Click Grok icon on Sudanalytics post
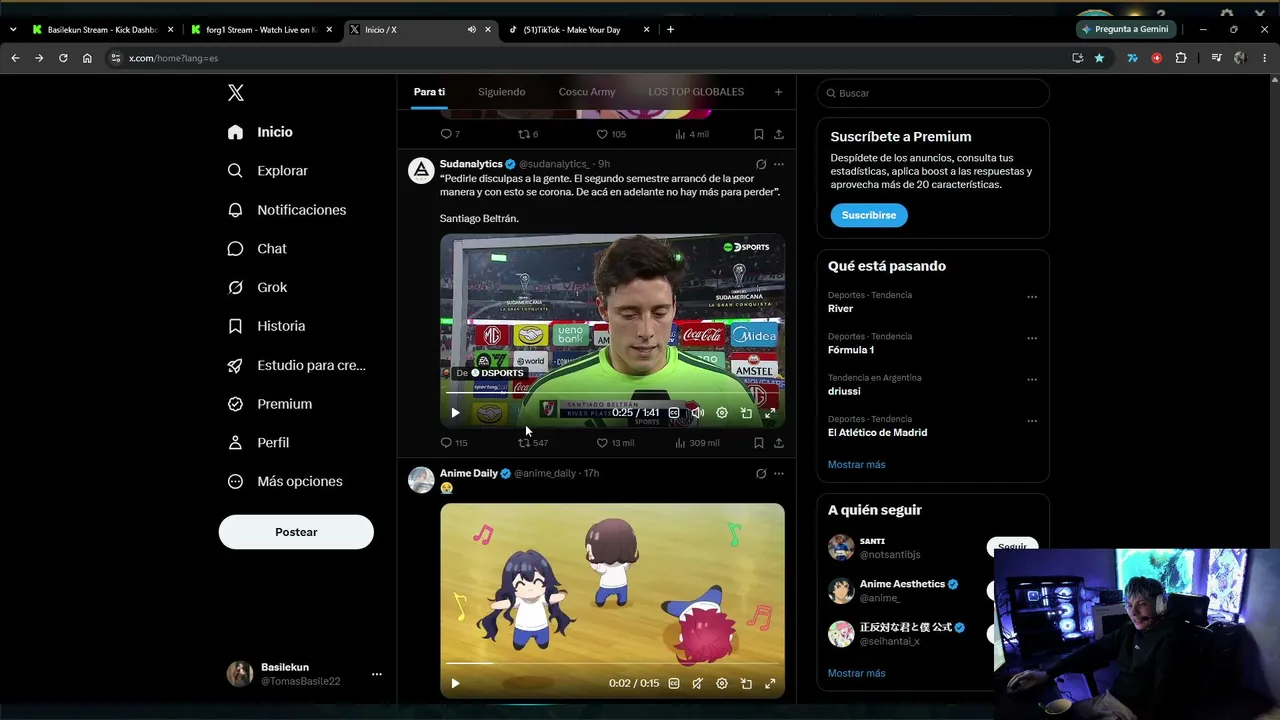This screenshot has width=1280, height=720. coord(761,165)
